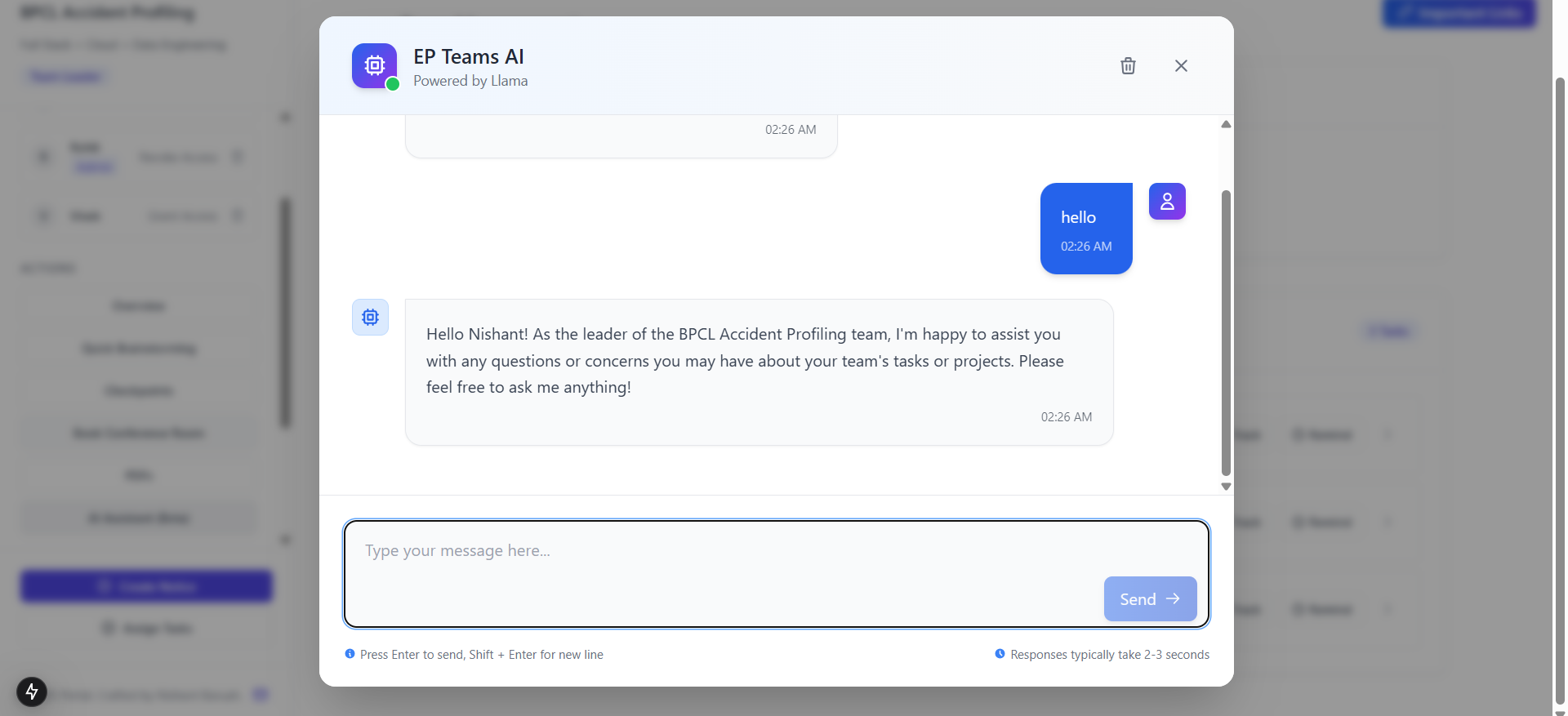1568x716 pixels.
Task: Click the chat vertical scrollbar thumb
Action: click(x=1226, y=333)
